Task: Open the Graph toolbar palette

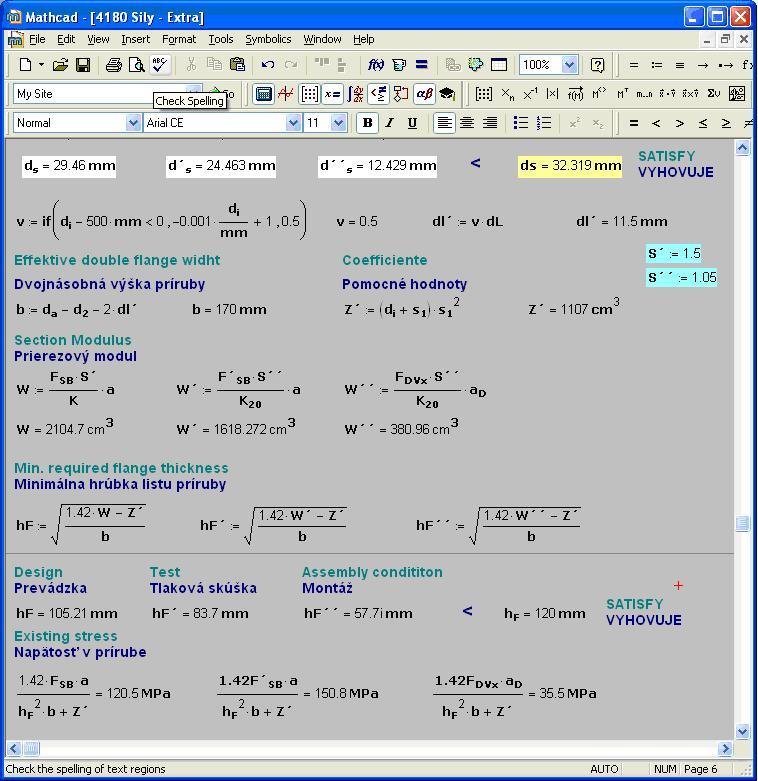Action: [286, 94]
